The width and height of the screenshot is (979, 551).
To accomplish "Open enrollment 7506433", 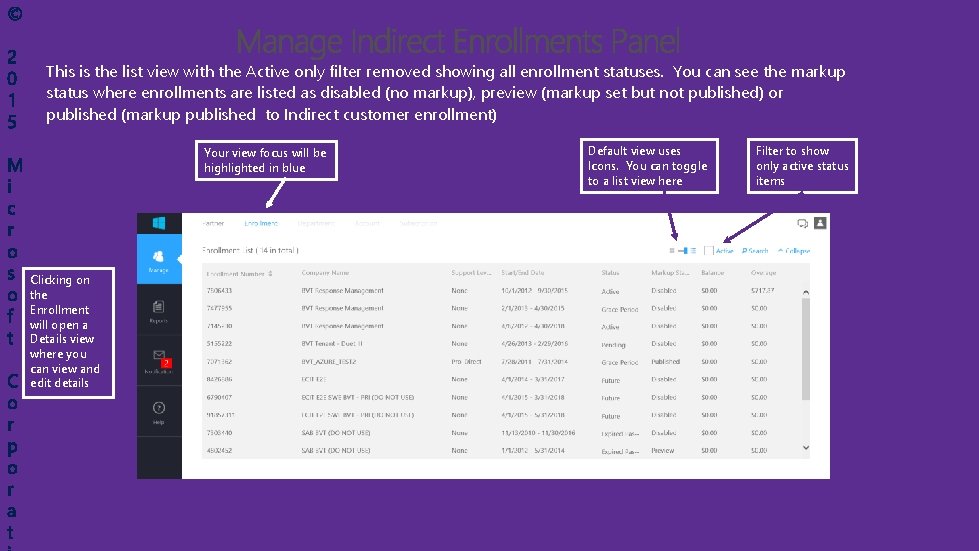I will (219, 291).
